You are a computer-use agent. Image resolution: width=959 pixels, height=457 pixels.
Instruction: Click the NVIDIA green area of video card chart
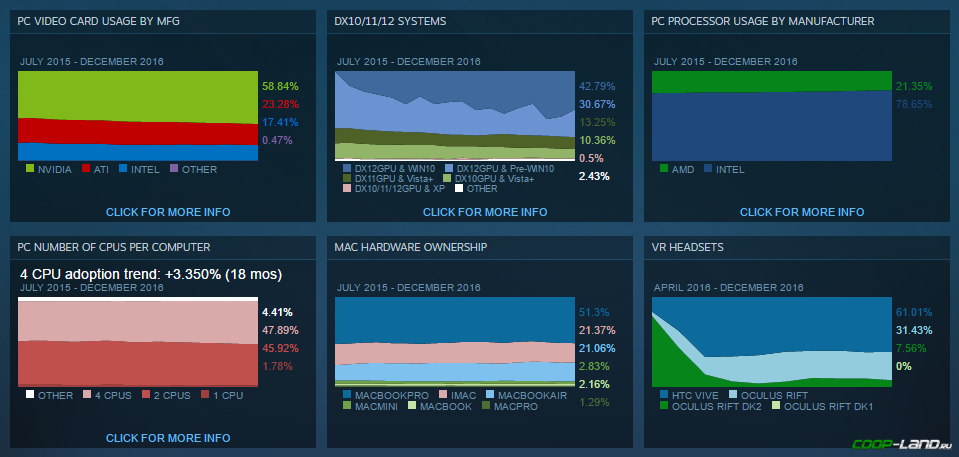coord(138,95)
